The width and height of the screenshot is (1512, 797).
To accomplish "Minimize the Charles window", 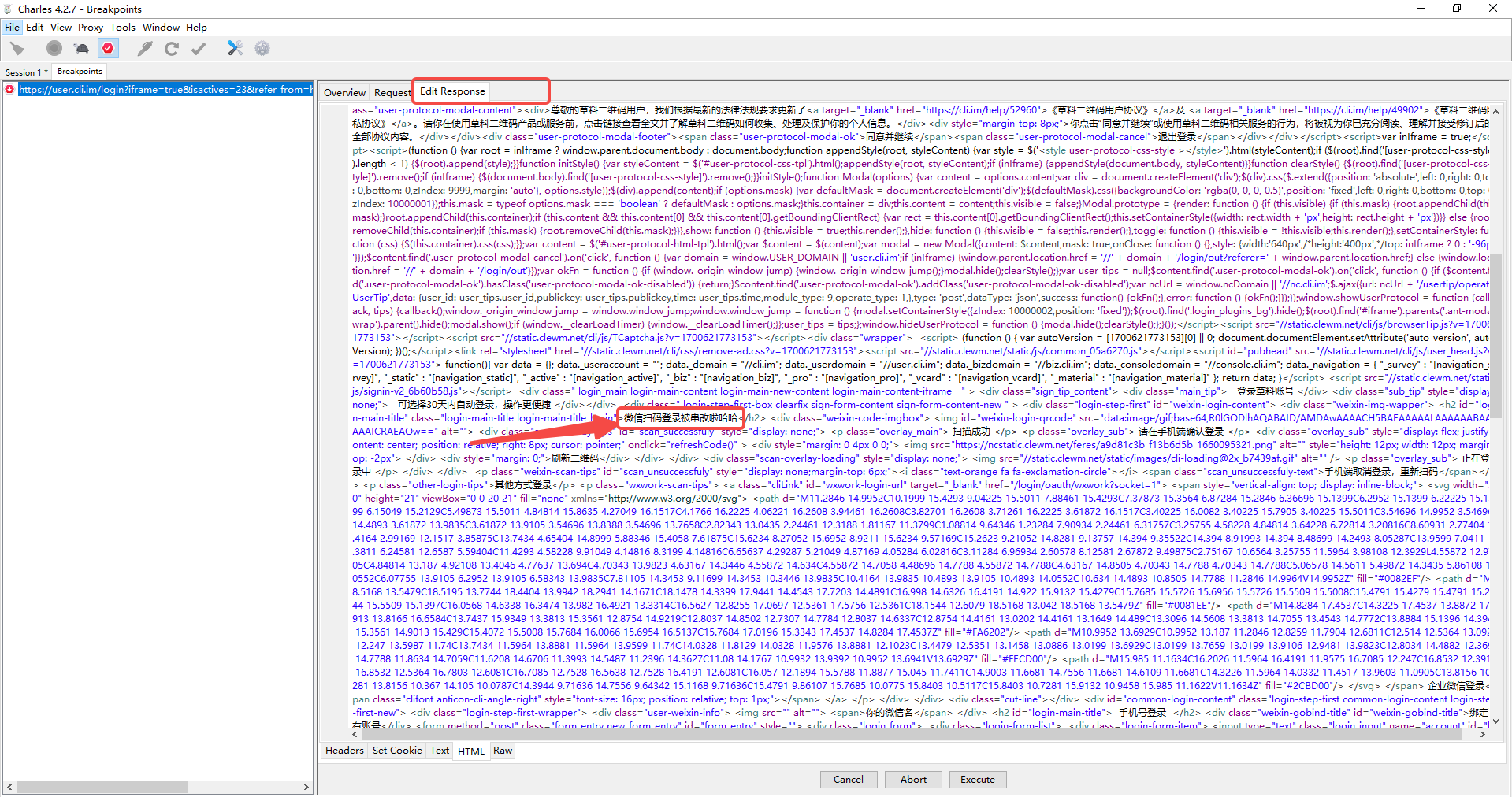I will click(1421, 9).
